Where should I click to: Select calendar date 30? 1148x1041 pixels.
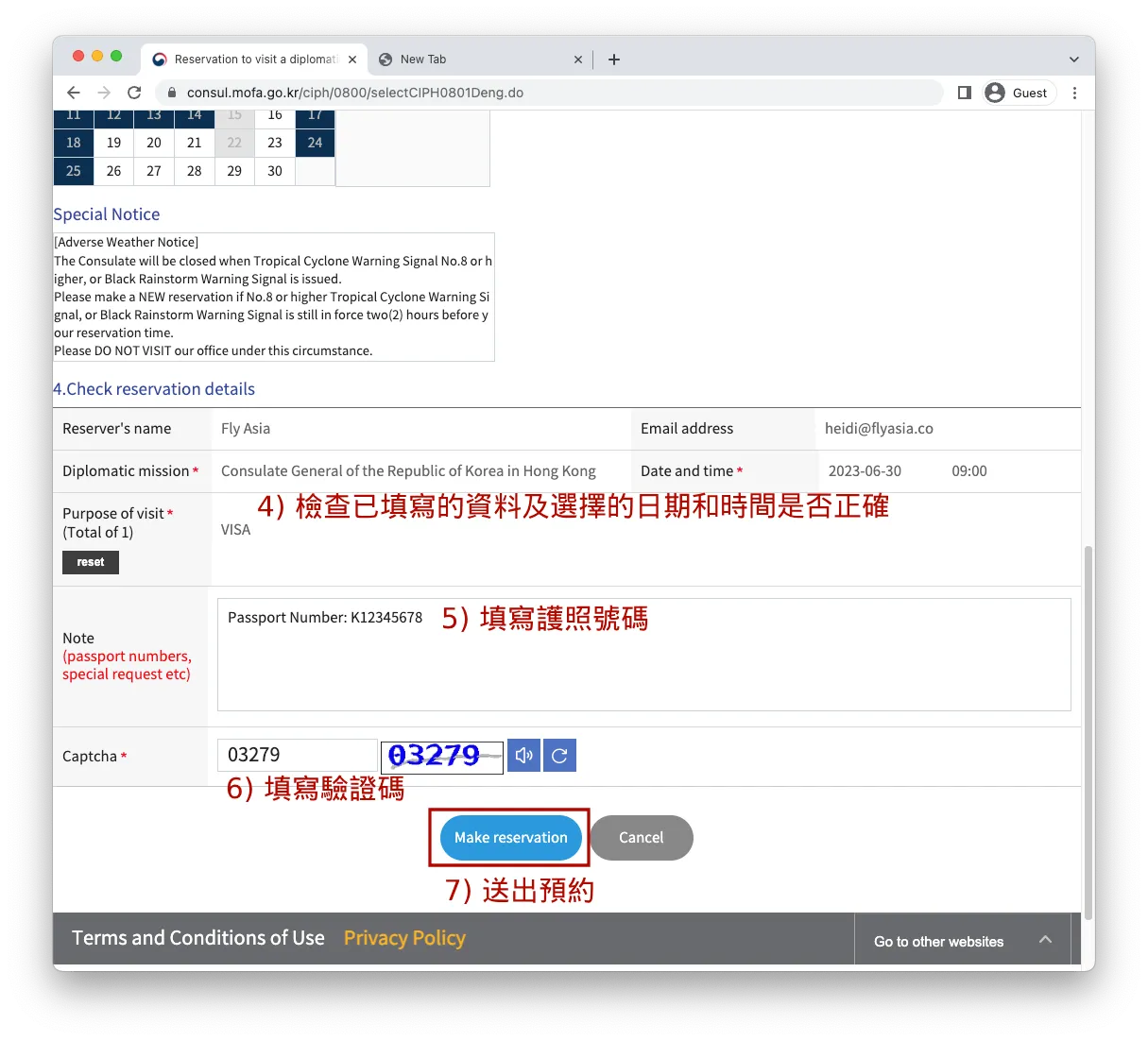[275, 171]
